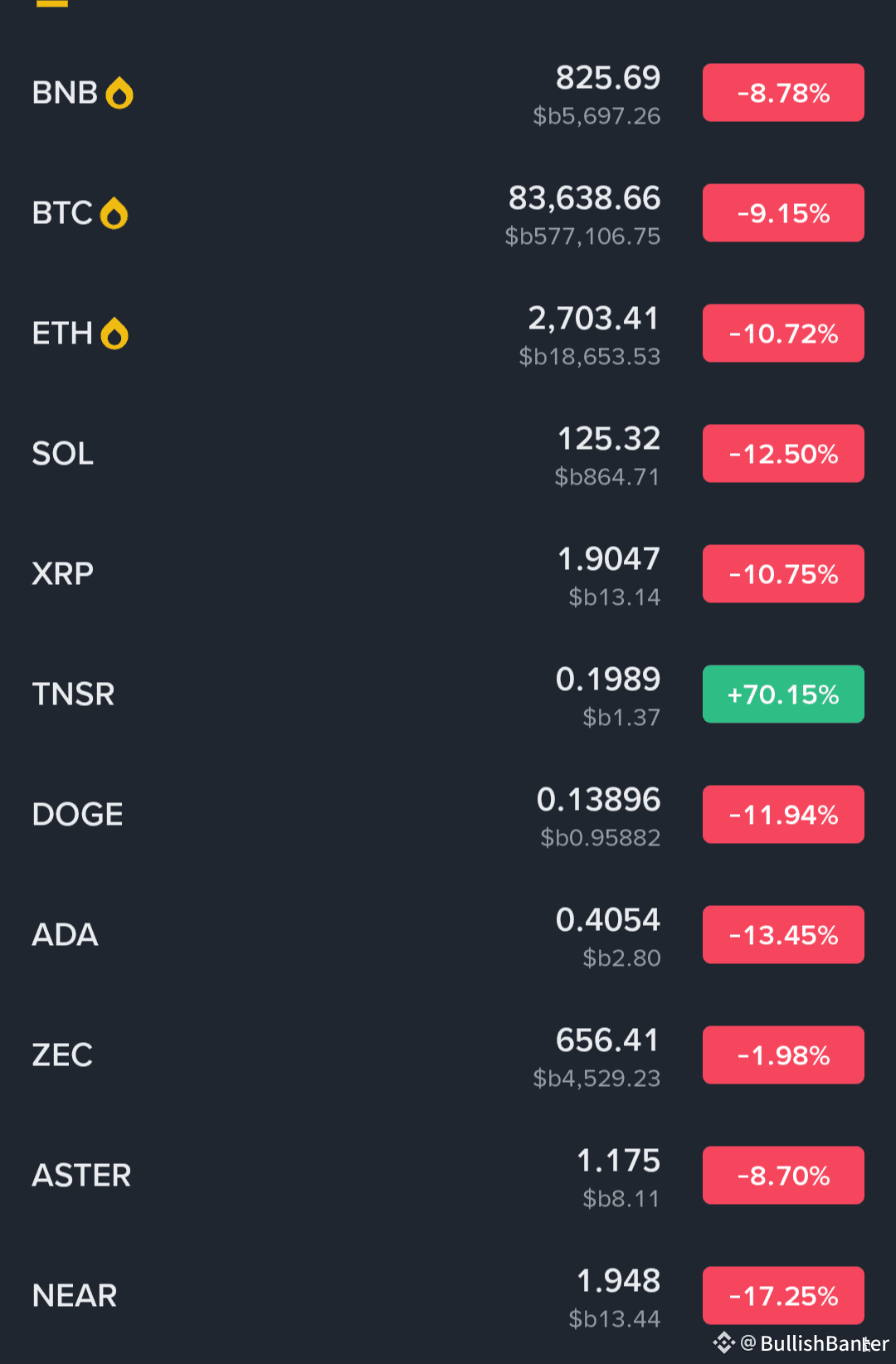Click the flame icon beside BTC
Viewport: 896px width, 1364px height.
click(x=114, y=213)
